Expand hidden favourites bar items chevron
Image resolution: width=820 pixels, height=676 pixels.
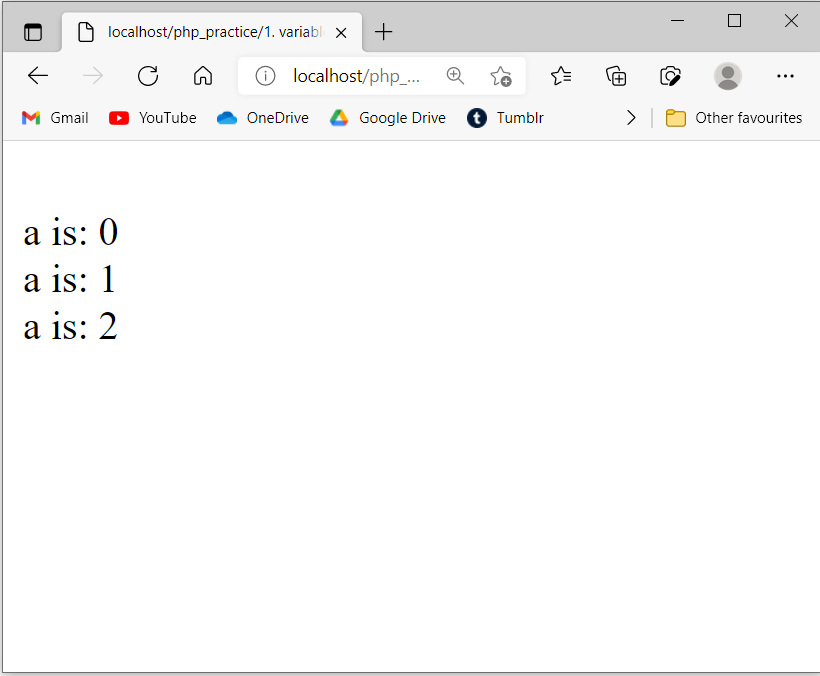631,118
